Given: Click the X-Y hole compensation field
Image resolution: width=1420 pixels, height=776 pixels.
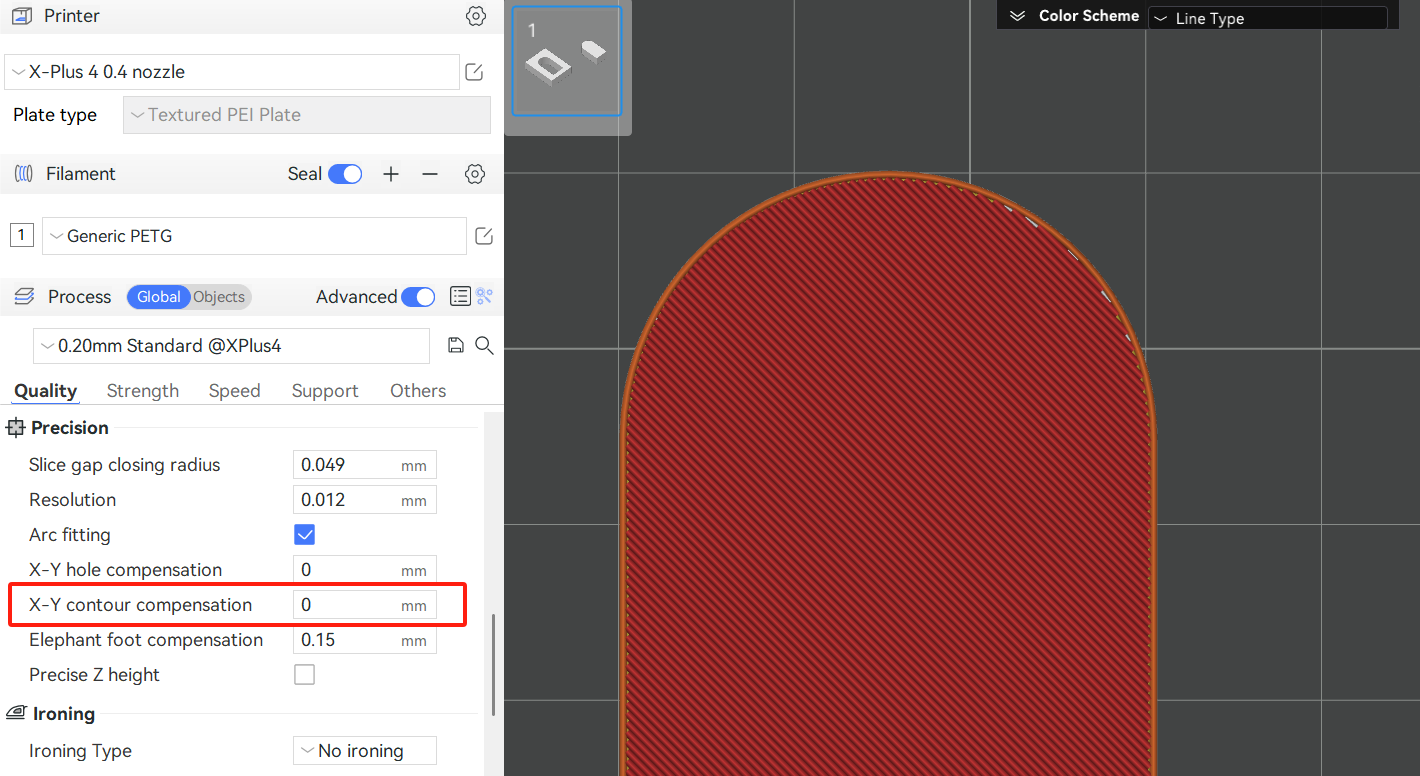Looking at the screenshot, I should tap(364, 570).
